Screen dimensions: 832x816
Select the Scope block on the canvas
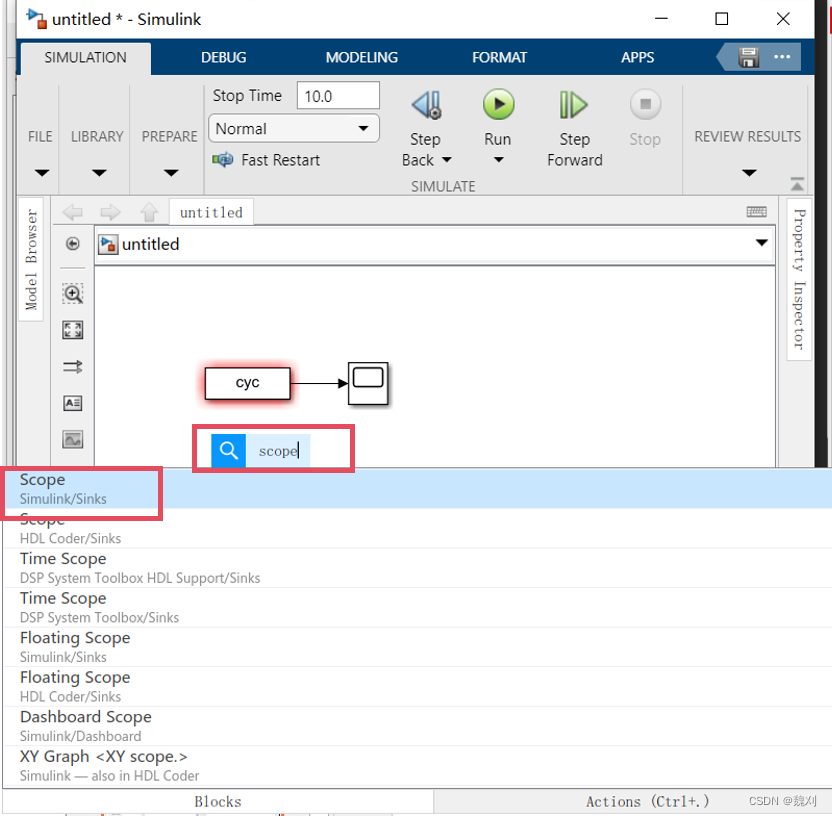(x=368, y=384)
